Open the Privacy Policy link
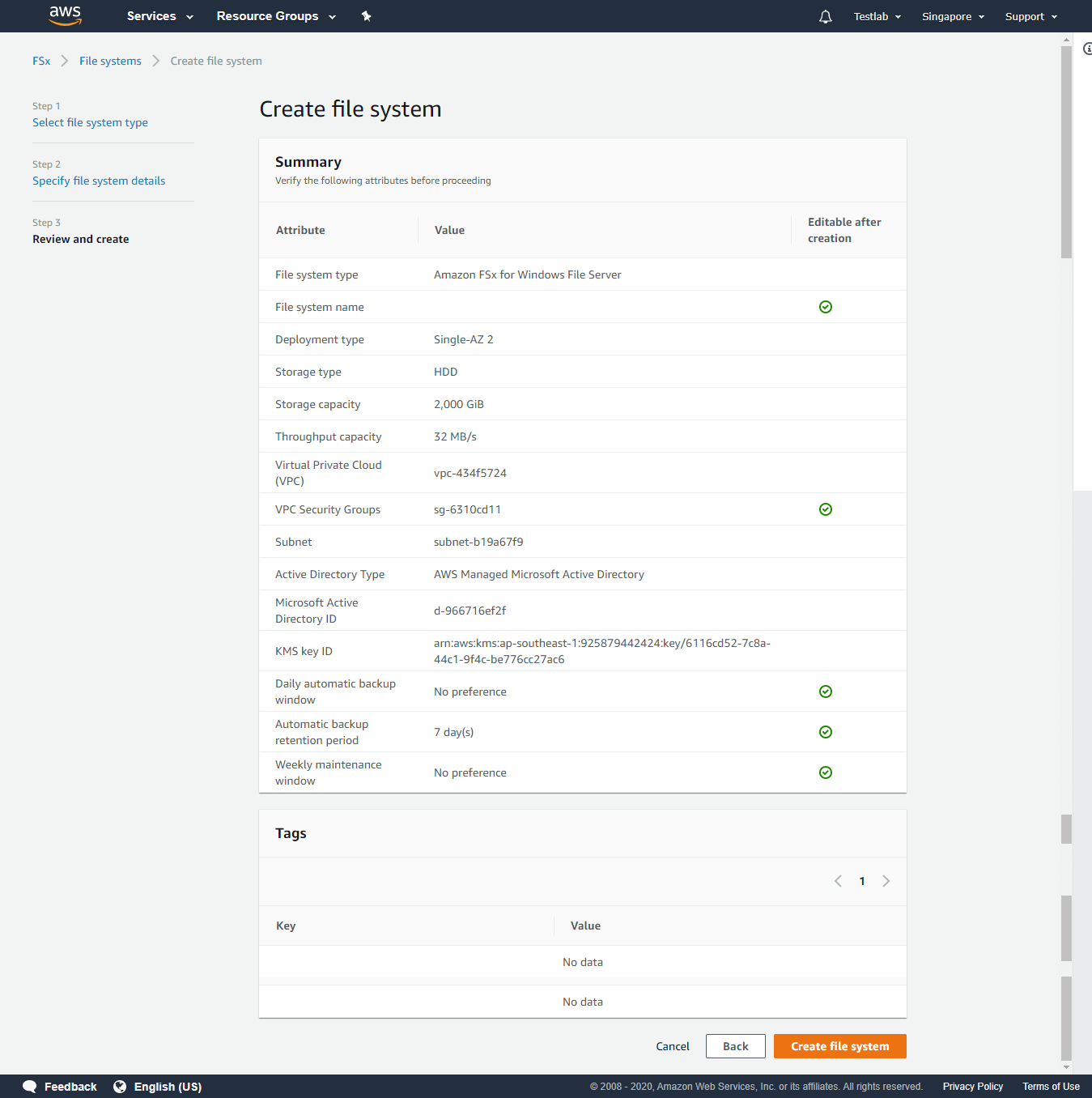 [x=973, y=1087]
